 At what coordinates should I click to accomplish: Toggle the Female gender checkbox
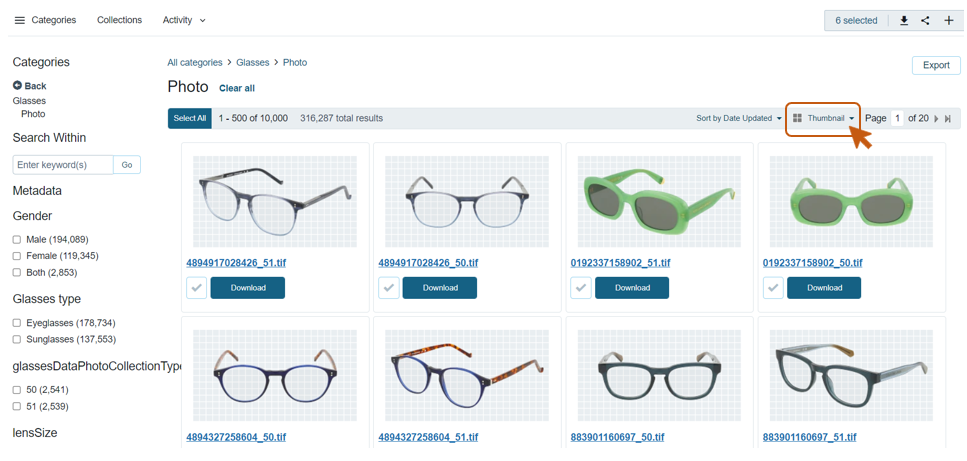coord(17,256)
